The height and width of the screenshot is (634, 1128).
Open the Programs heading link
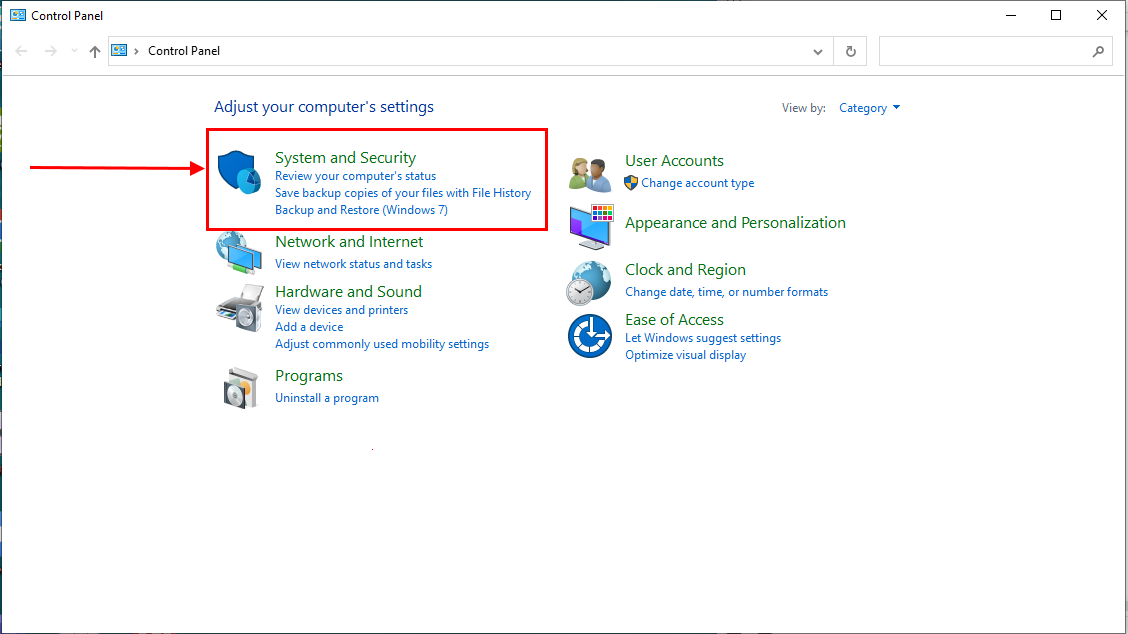pyautogui.click(x=309, y=376)
